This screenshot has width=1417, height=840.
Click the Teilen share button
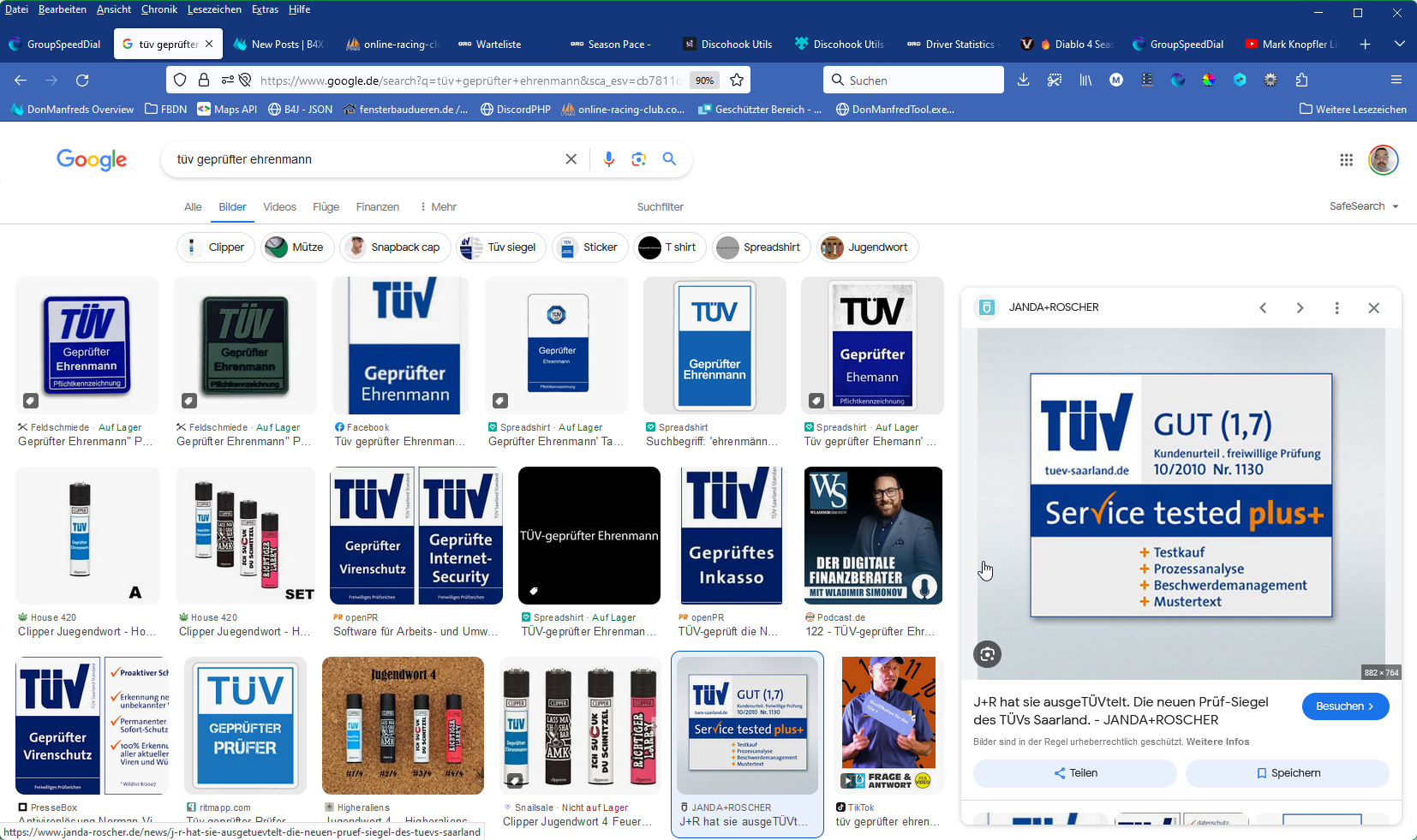[x=1075, y=773]
